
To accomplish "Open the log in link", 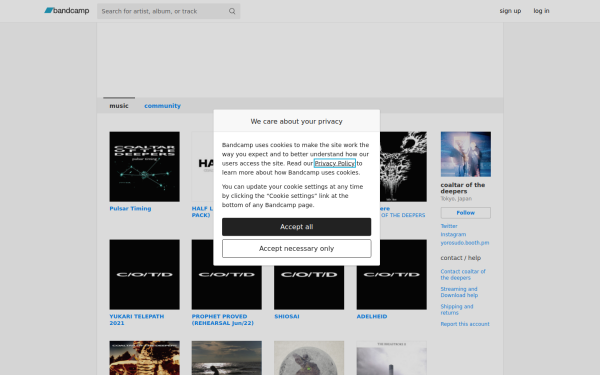I will [541, 11].
